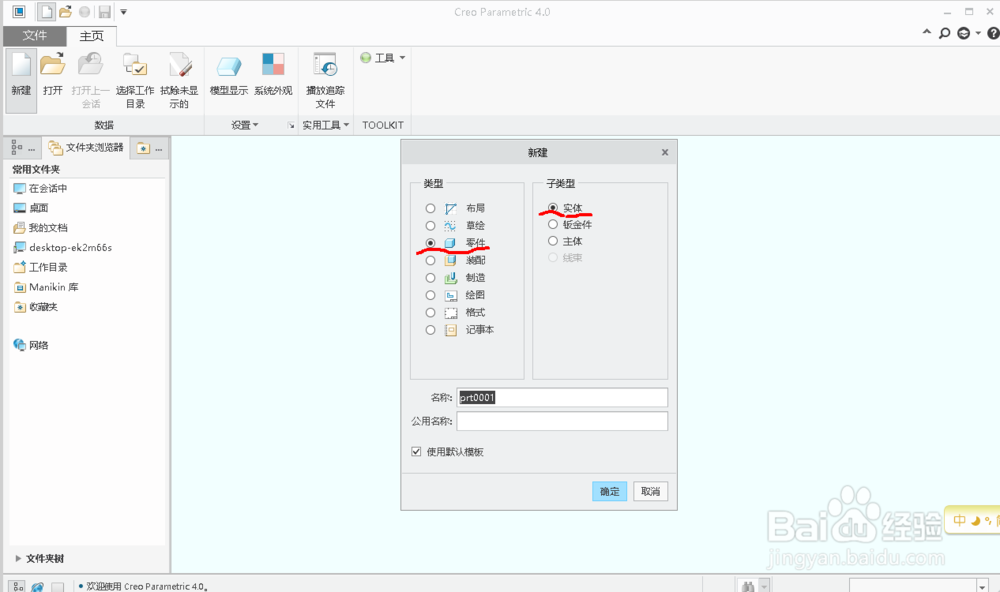Expand the 实用工具 utilities group dropdown
1000x592 pixels.
[326, 125]
